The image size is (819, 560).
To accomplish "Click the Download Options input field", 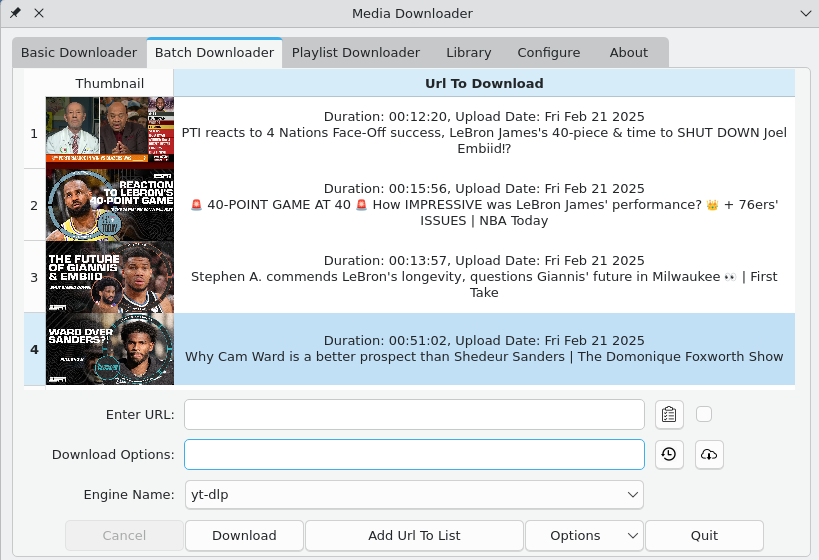I will 414,454.
